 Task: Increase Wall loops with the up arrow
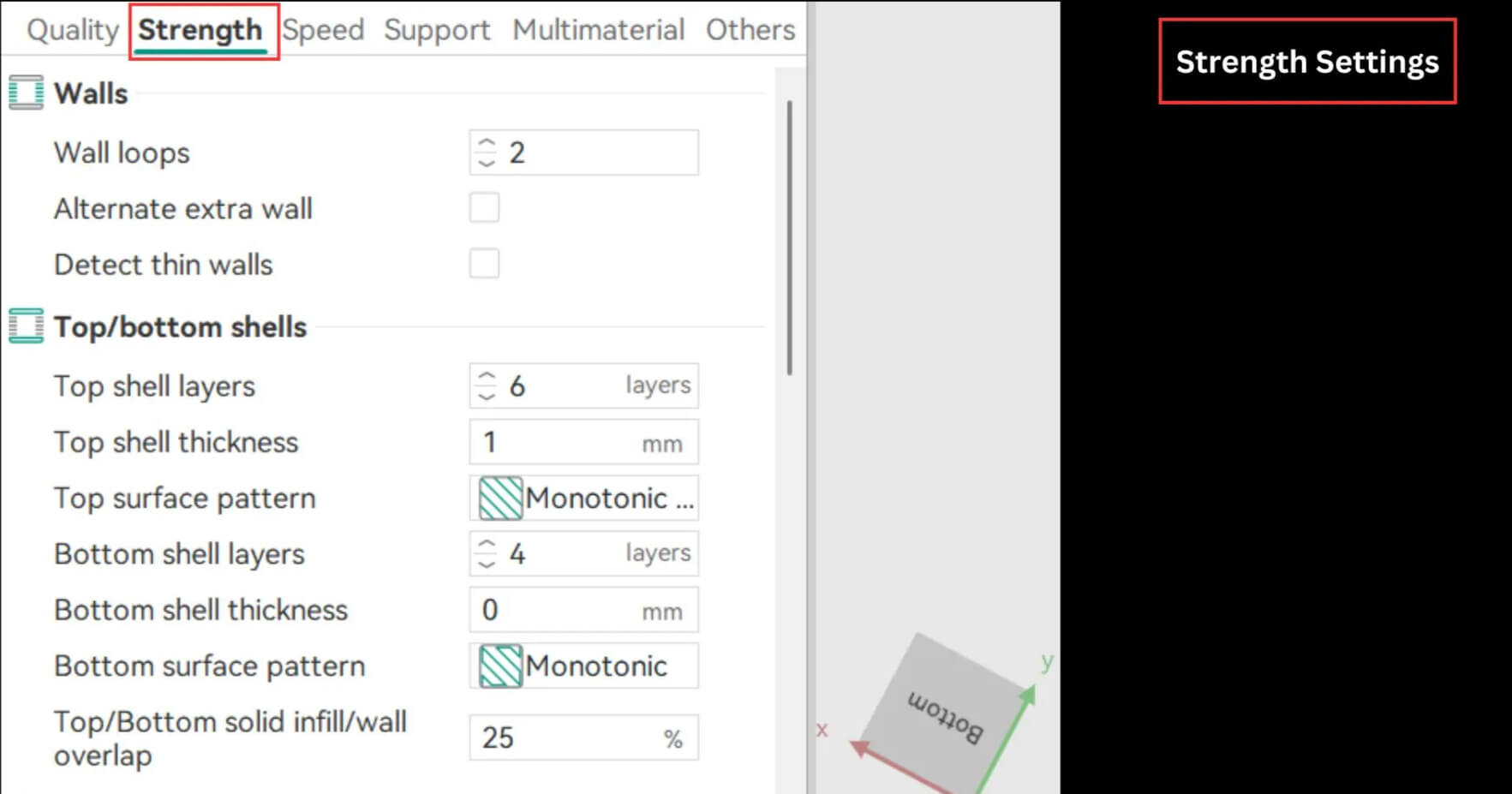click(x=487, y=144)
